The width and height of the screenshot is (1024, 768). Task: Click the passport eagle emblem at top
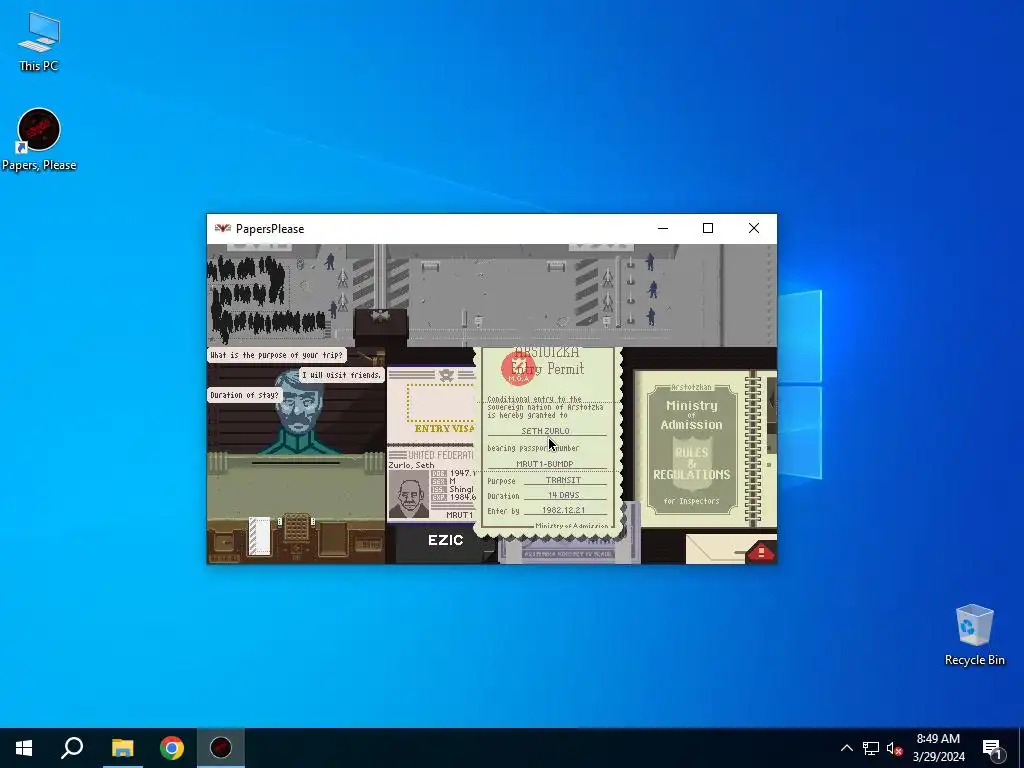[x=446, y=375]
